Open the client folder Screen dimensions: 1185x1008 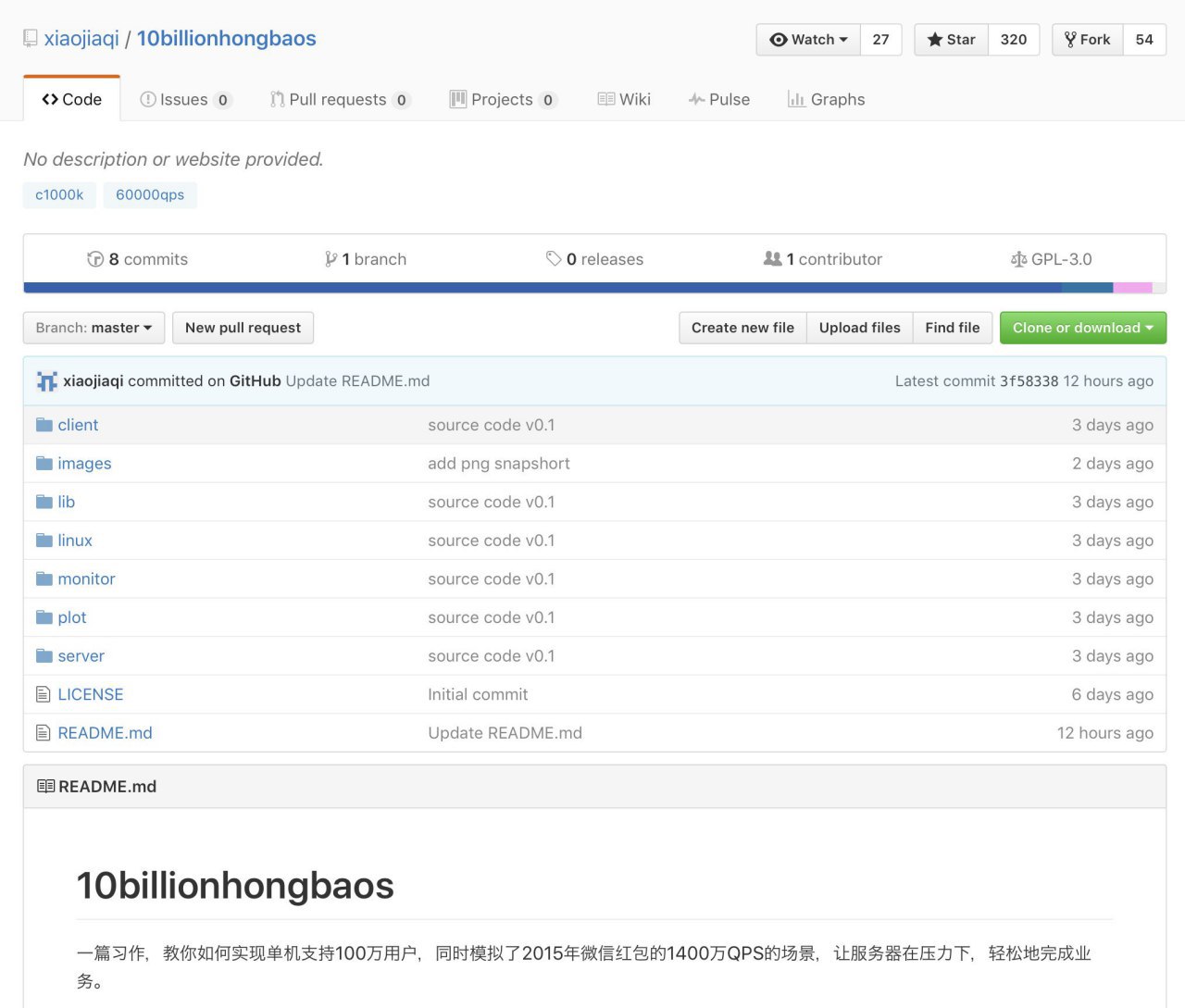78,425
